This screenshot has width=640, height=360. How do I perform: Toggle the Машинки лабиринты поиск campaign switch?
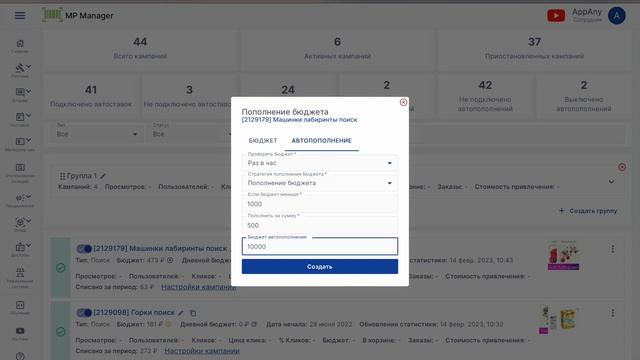pos(84,249)
